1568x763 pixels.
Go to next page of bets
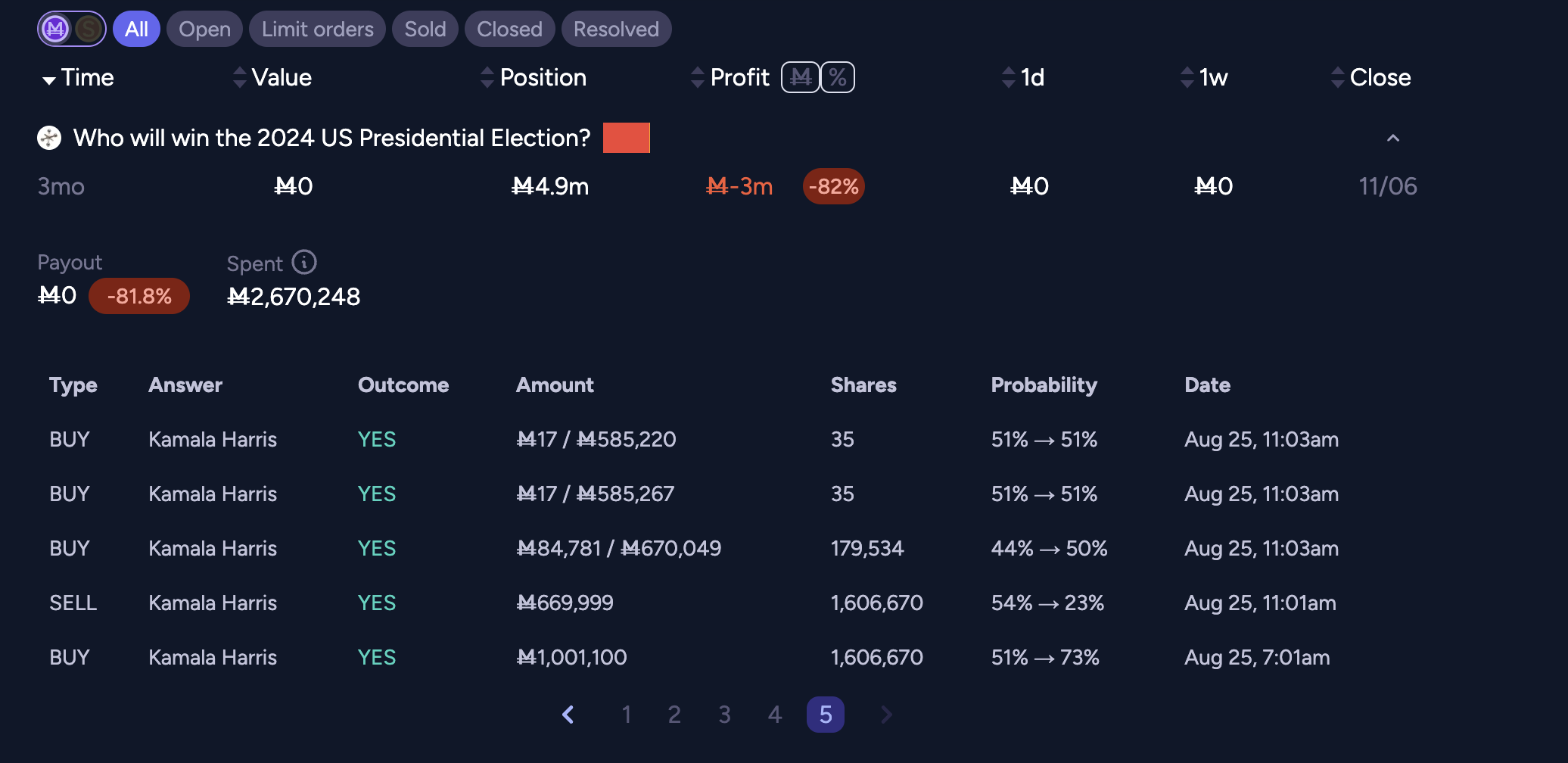(x=886, y=715)
